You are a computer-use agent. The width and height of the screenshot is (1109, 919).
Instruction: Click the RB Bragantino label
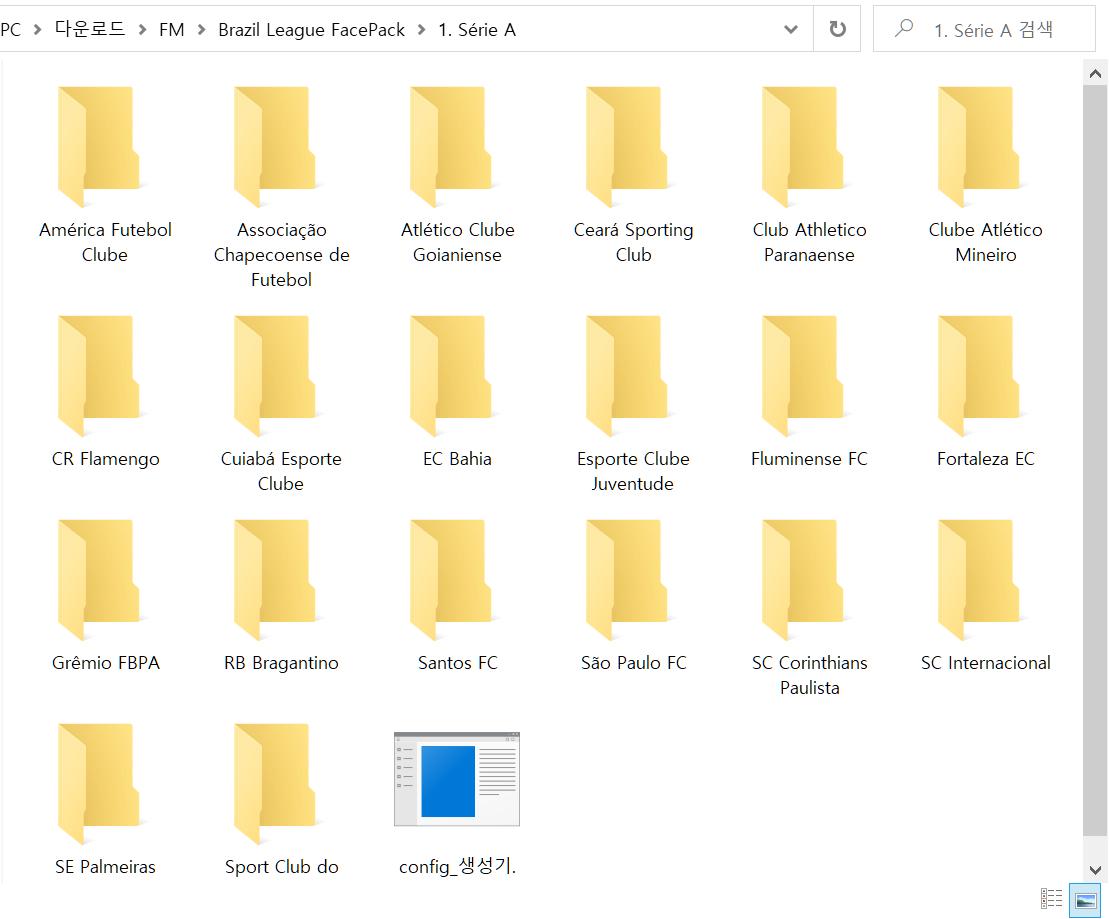(281, 663)
